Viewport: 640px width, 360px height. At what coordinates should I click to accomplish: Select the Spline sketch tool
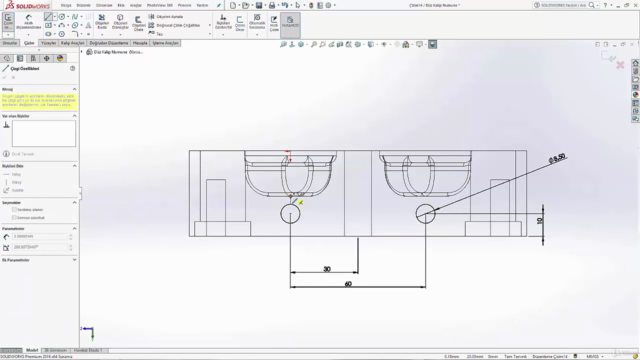[75, 17]
